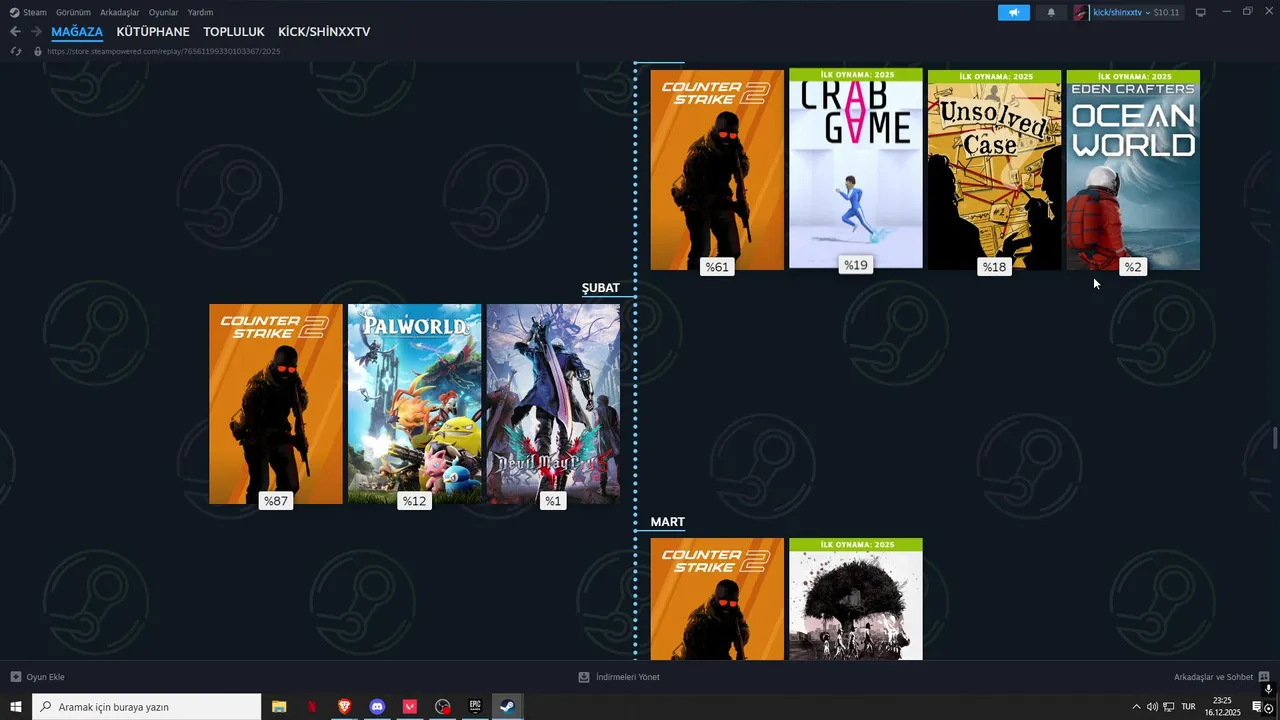Image resolution: width=1280 pixels, height=720 pixels.
Task: Click the page vertical scrollbar handle
Action: [x=1275, y=438]
